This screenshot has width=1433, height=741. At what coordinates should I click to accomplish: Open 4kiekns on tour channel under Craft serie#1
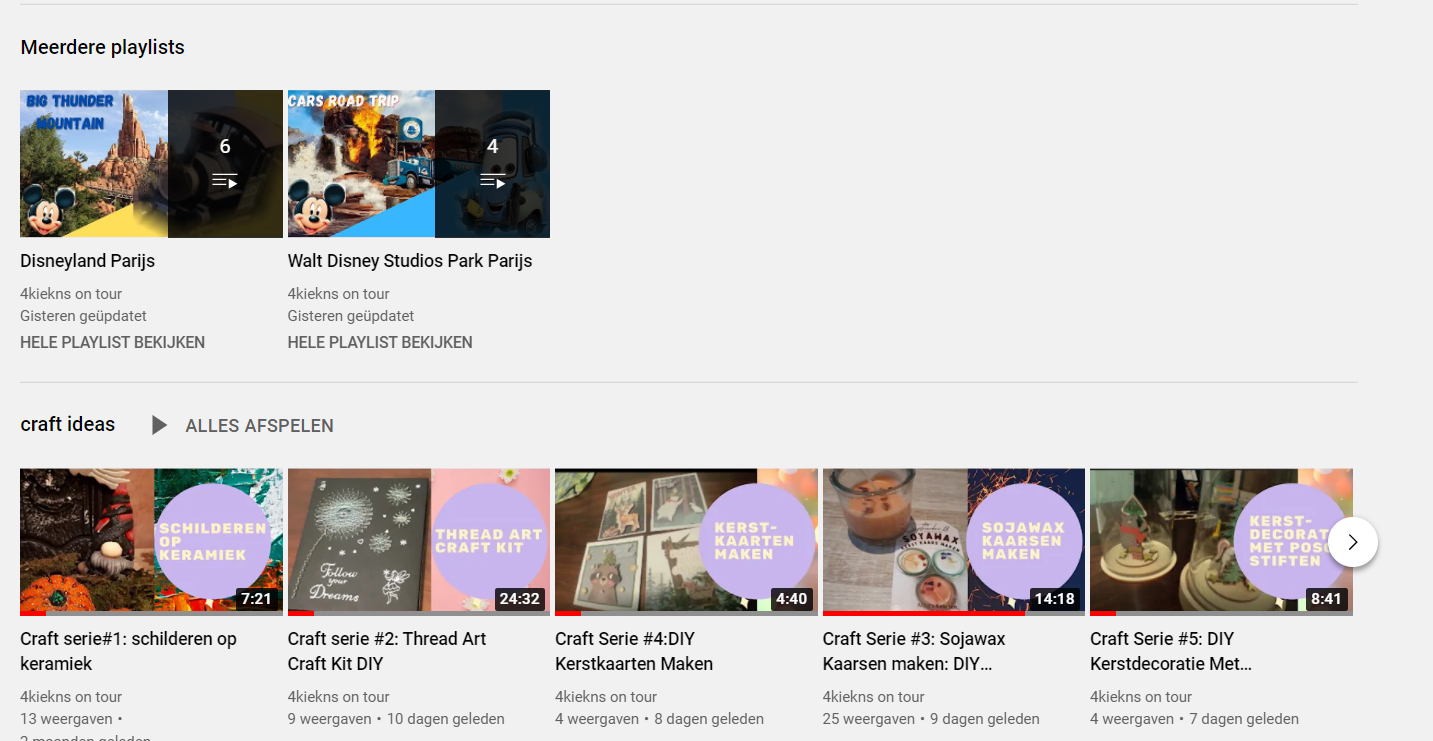71,697
